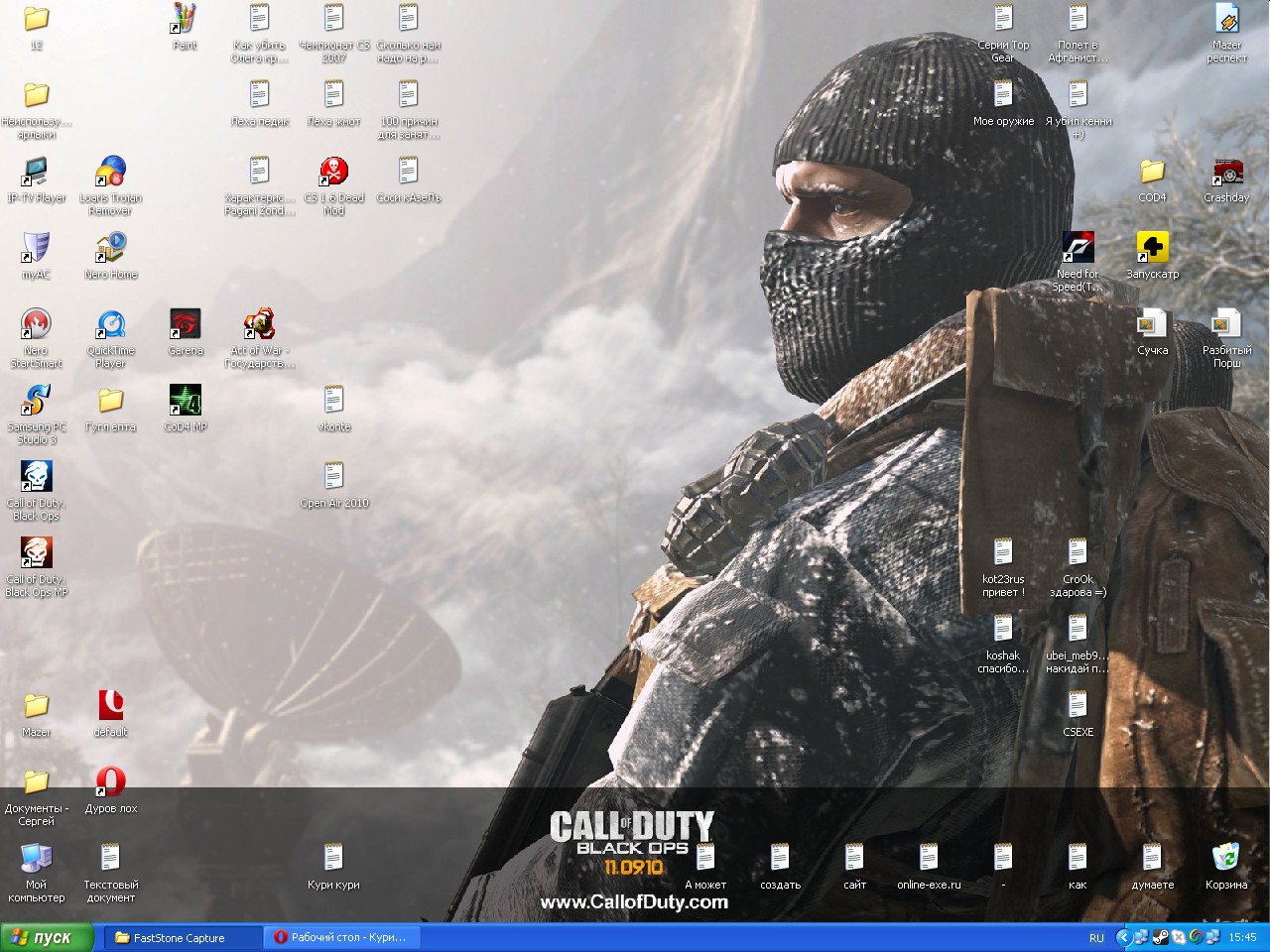Select the QuickTime Player icon
The width and height of the screenshot is (1270, 952).
[x=111, y=325]
